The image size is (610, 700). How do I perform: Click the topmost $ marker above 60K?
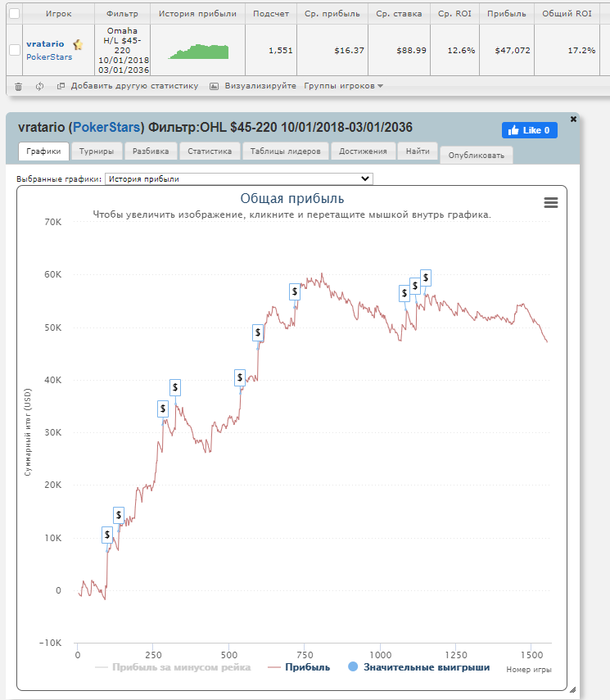[x=426, y=278]
